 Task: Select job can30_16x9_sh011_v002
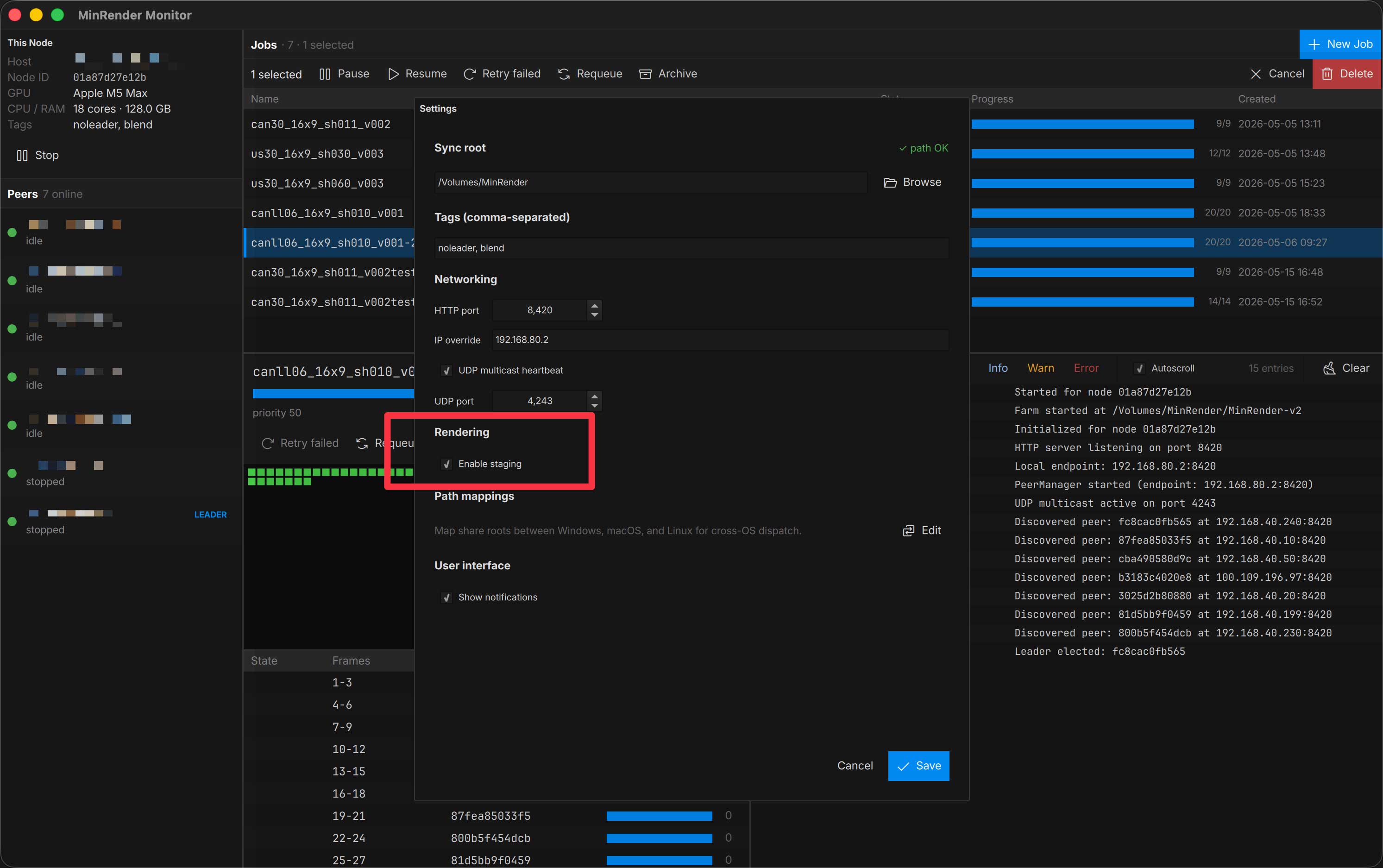[321, 124]
